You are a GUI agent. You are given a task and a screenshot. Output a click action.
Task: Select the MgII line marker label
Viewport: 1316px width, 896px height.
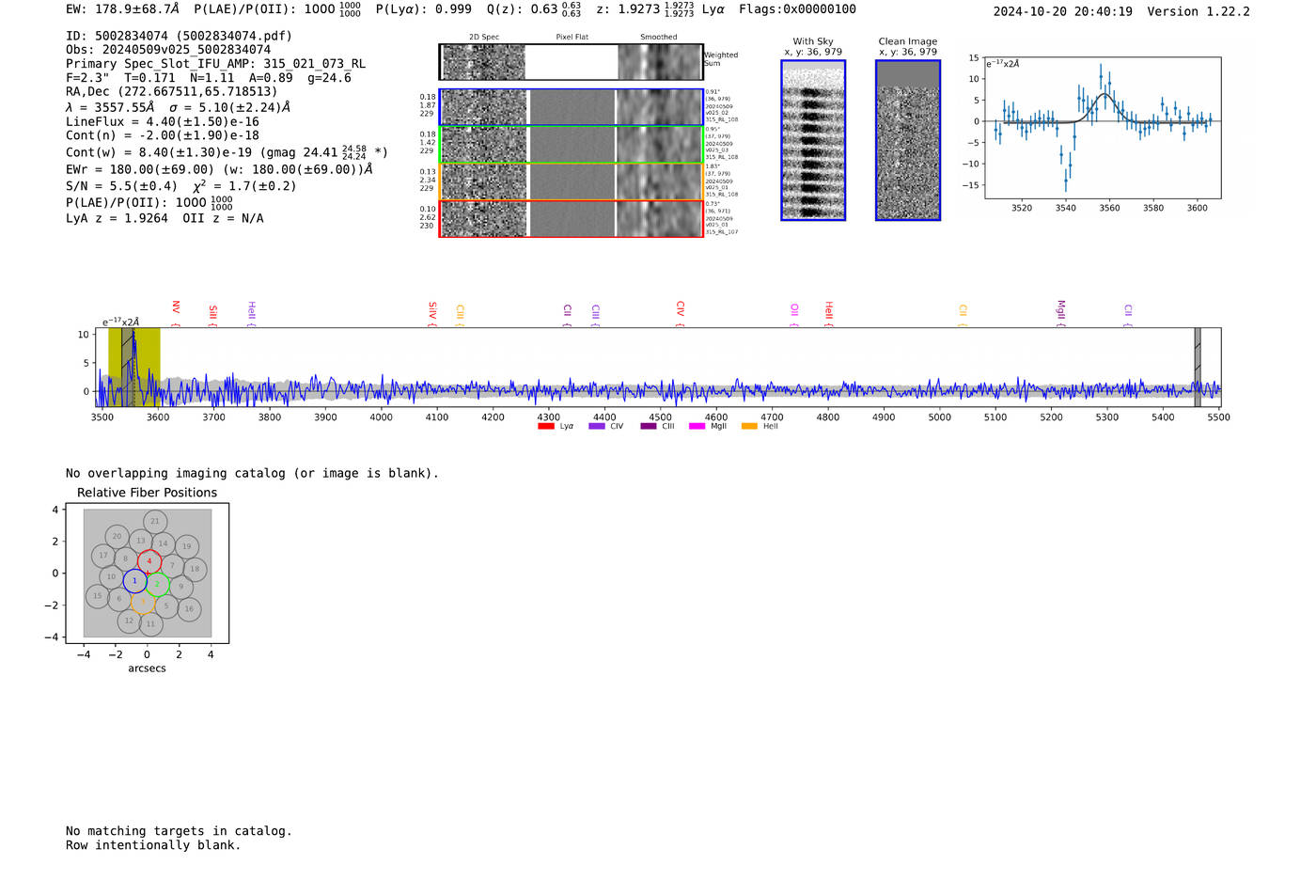[1061, 309]
